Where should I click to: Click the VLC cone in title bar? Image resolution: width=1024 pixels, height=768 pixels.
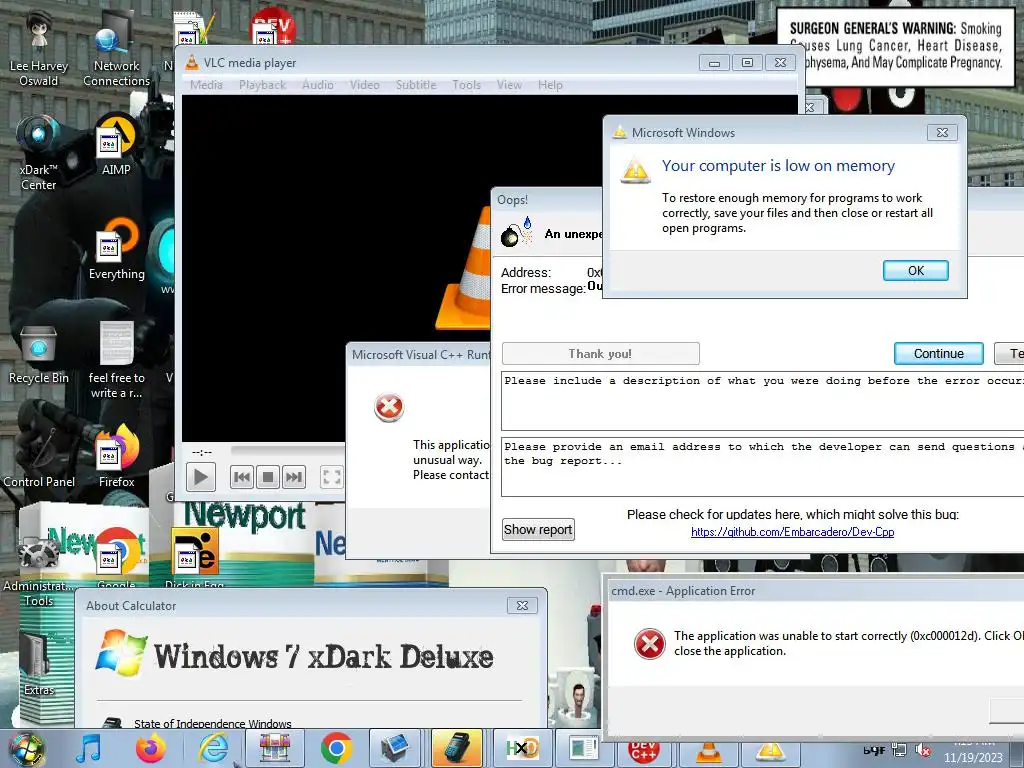(x=192, y=63)
